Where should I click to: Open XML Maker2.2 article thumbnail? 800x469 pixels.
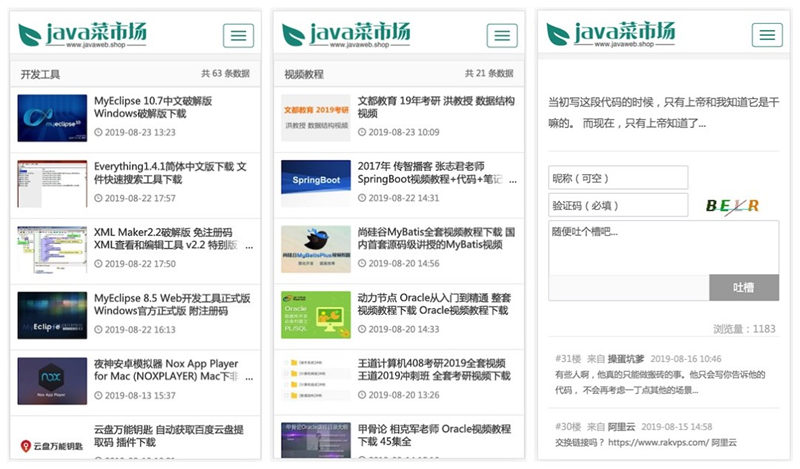tap(52, 250)
